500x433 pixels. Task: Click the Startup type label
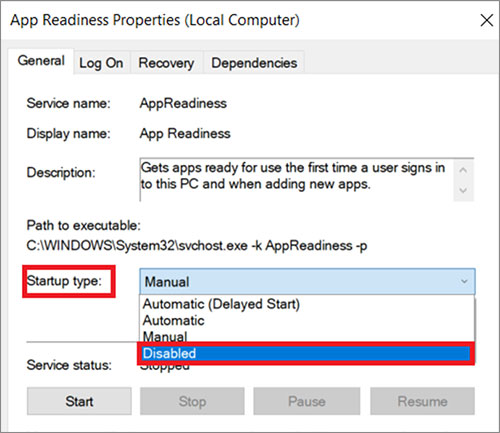tap(64, 281)
